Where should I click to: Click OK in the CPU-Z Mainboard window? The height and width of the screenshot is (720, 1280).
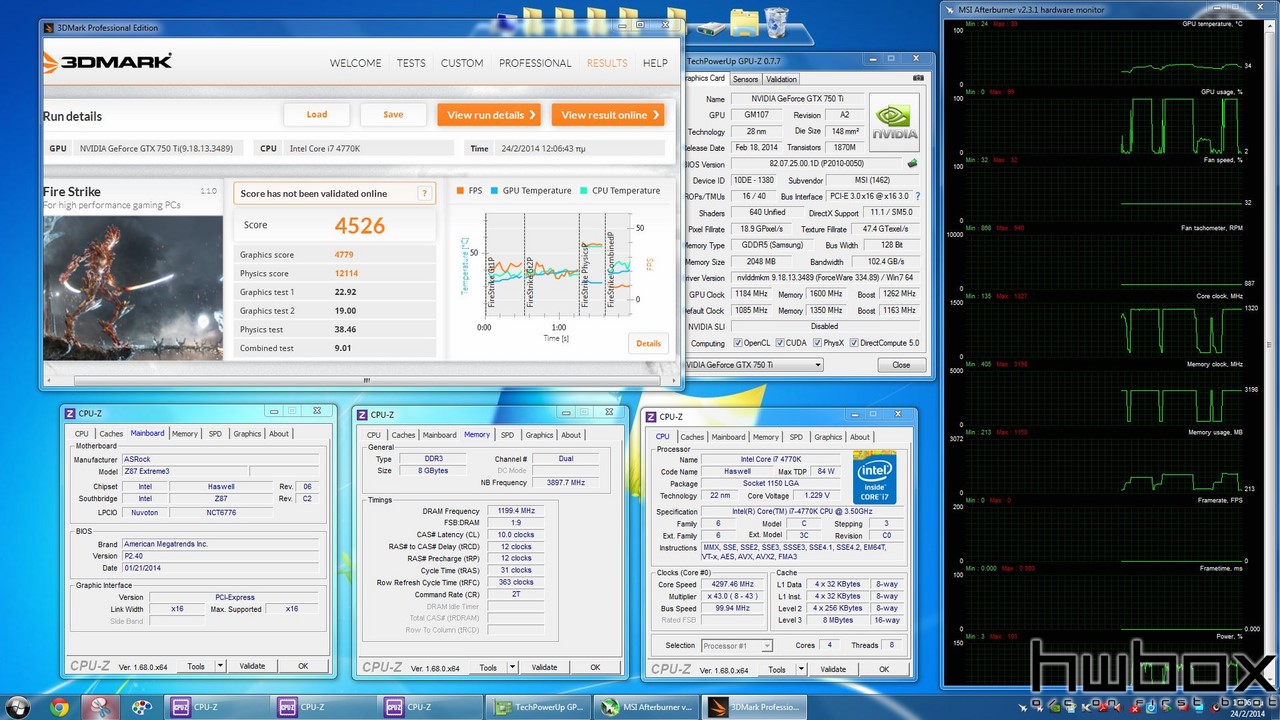tap(303, 666)
